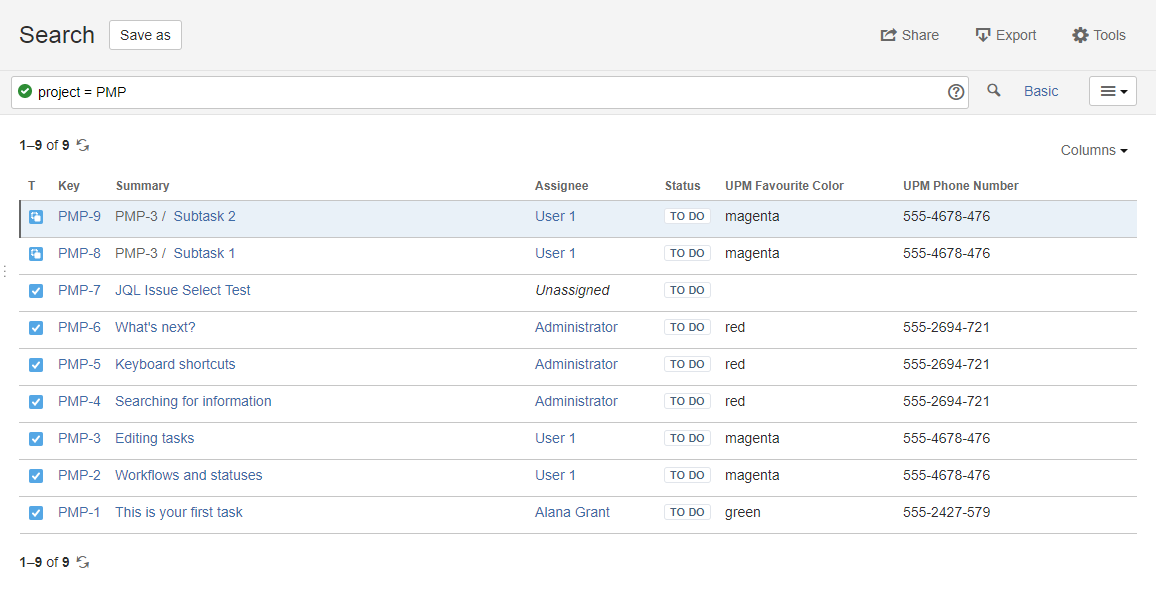
Task: Click the search magnifier icon
Action: (x=993, y=91)
